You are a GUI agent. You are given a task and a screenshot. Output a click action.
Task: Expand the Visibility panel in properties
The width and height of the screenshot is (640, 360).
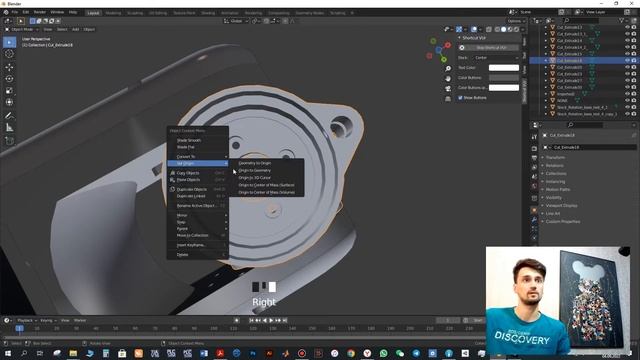(x=553, y=198)
